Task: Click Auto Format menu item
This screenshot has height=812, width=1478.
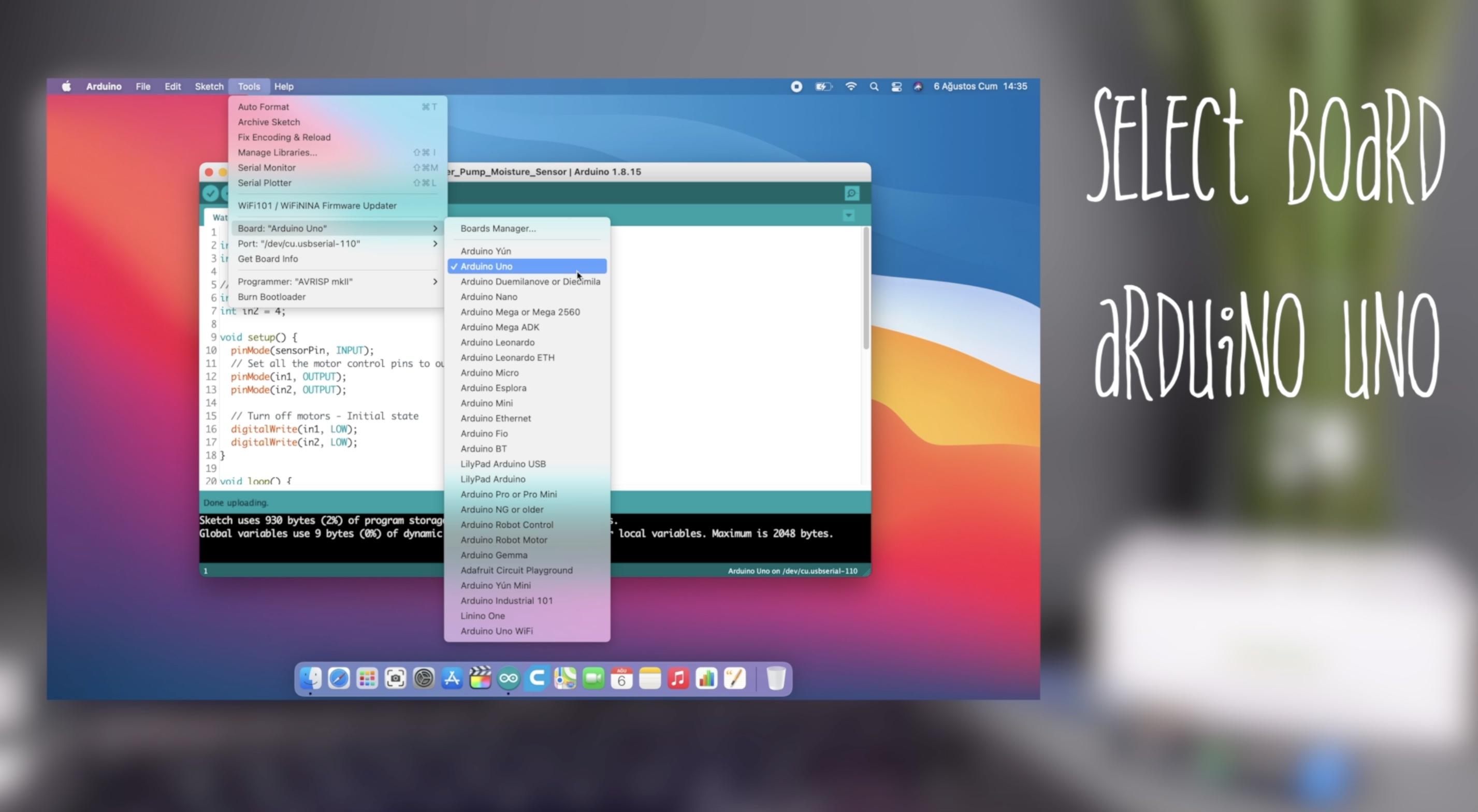Action: coord(262,107)
